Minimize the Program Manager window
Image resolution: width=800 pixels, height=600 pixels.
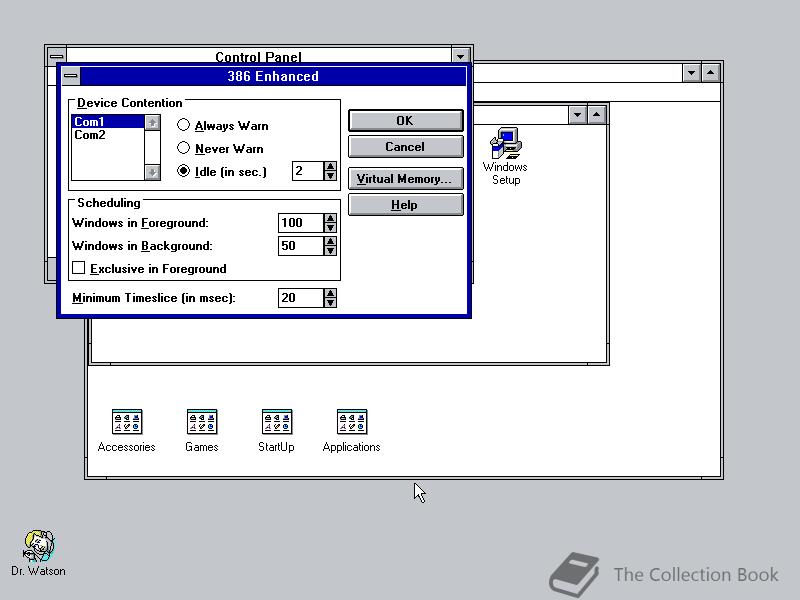(691, 73)
